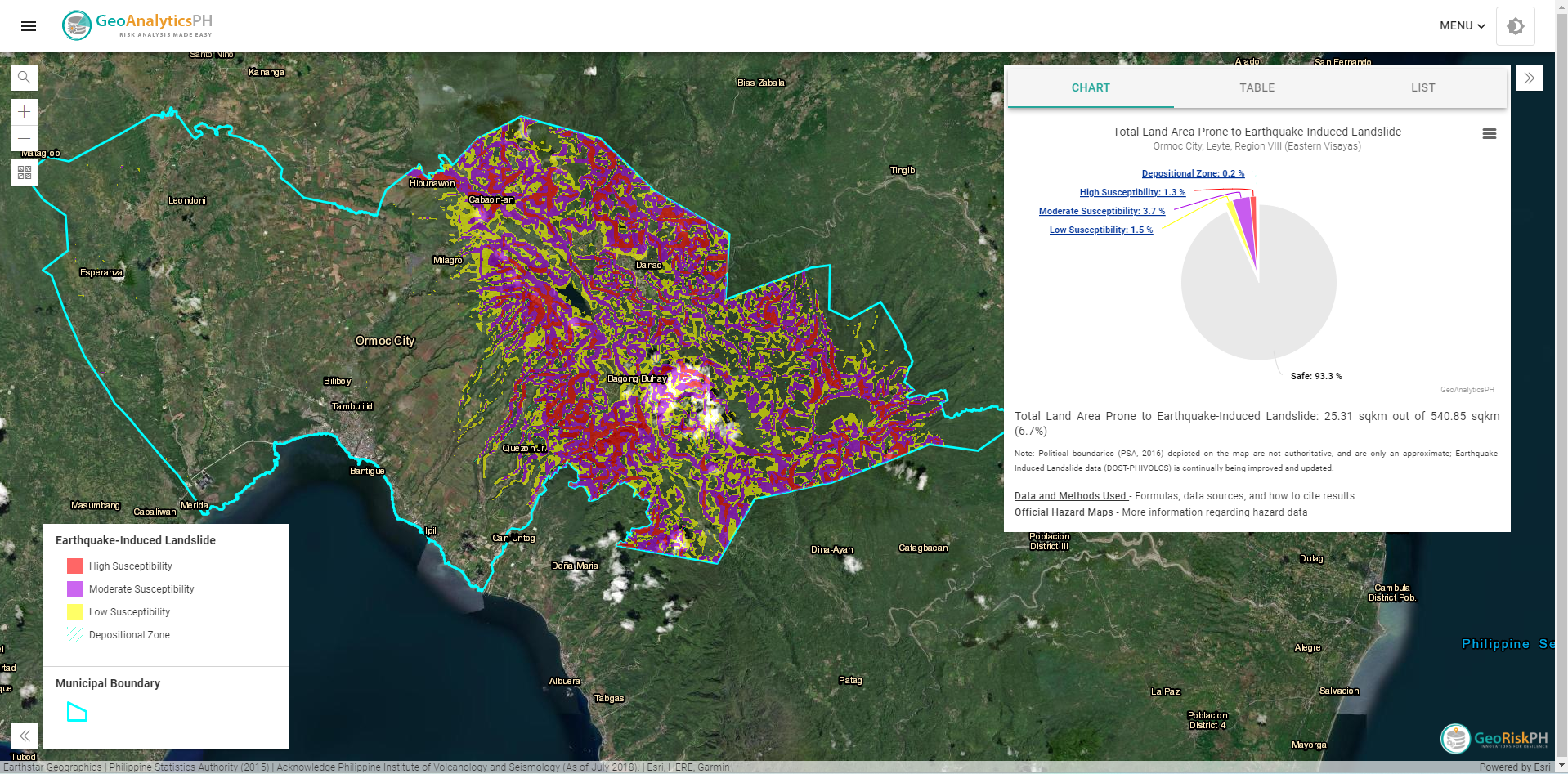Click the Depositional Zone hatched legend swatch

(x=74, y=634)
